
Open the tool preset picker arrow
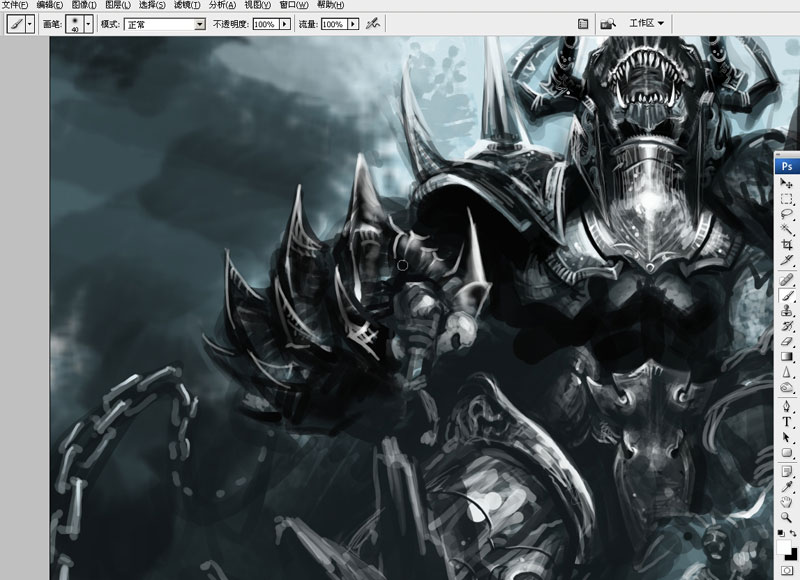tap(30, 24)
